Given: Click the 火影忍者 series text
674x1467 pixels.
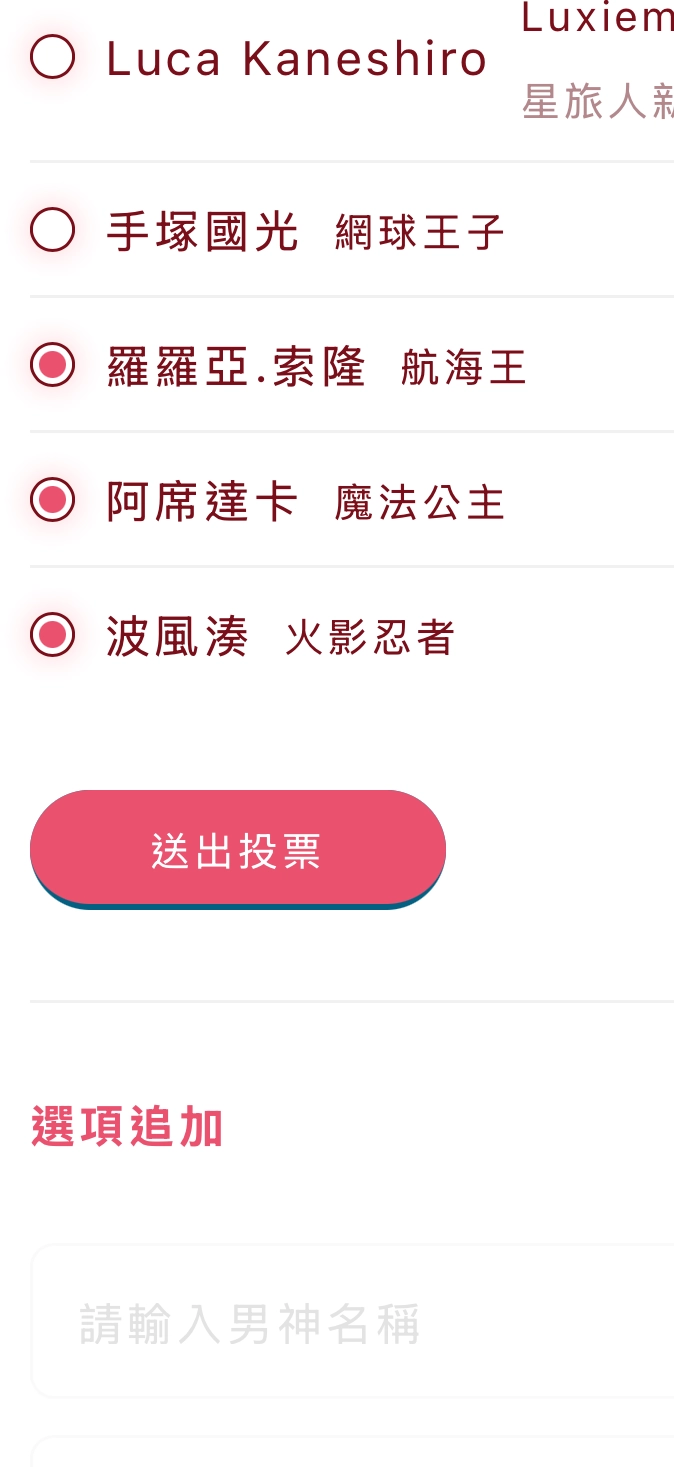Looking at the screenshot, I should [370, 638].
